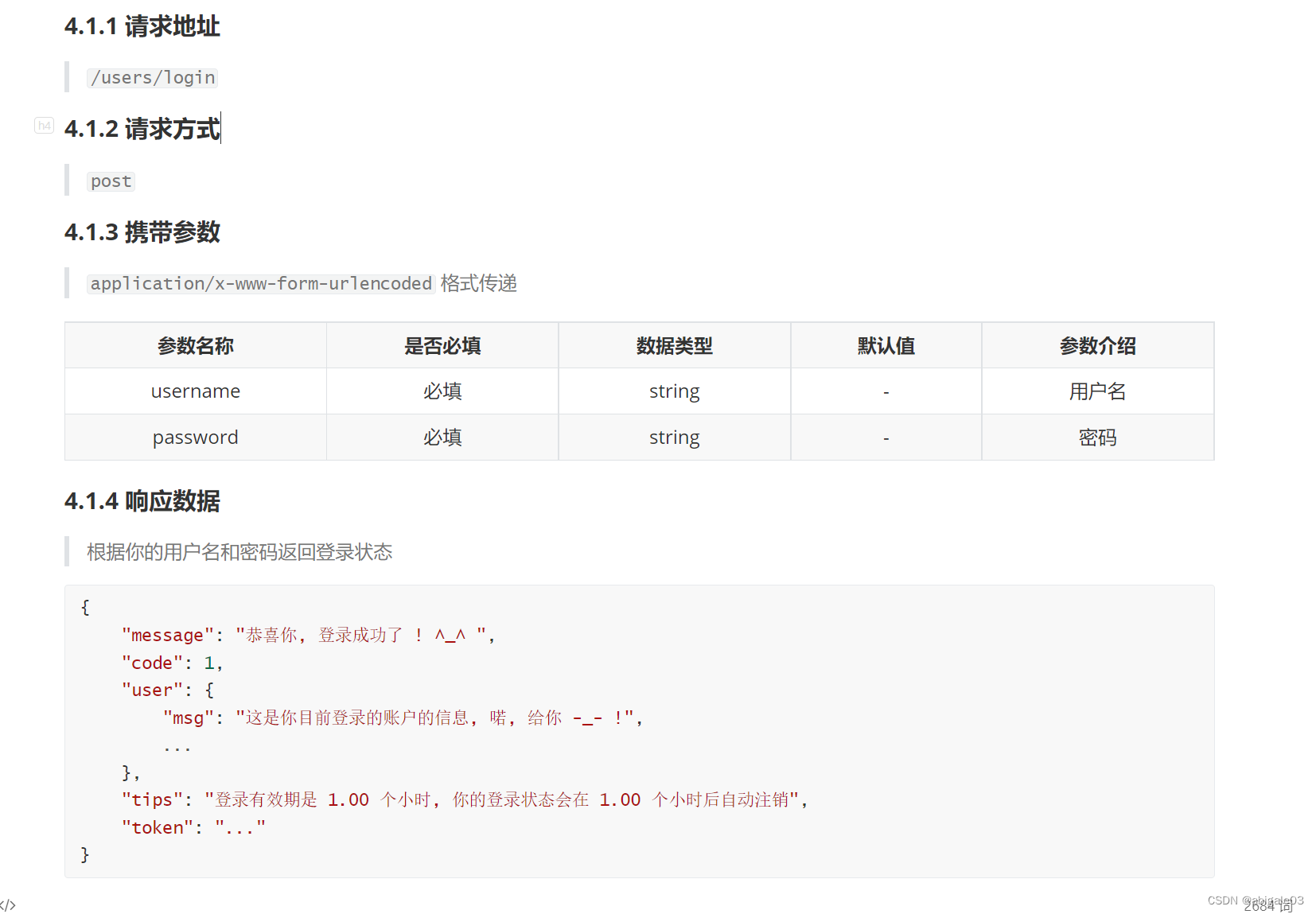Screen dimensions: 1316x914
Task: Click the CSDN watermark logo
Action: tap(1223, 900)
